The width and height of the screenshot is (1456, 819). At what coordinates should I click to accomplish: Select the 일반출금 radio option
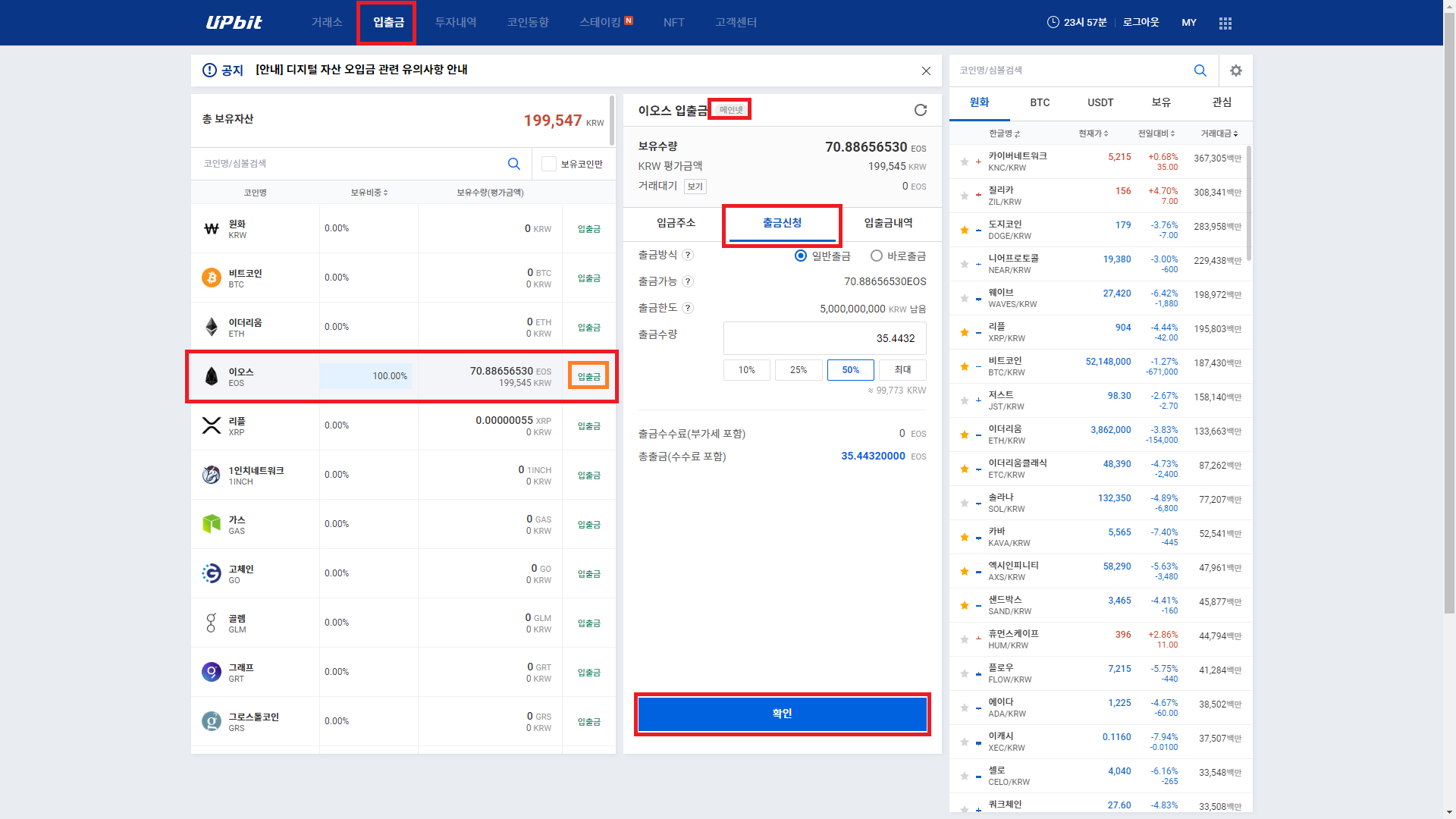pos(801,256)
